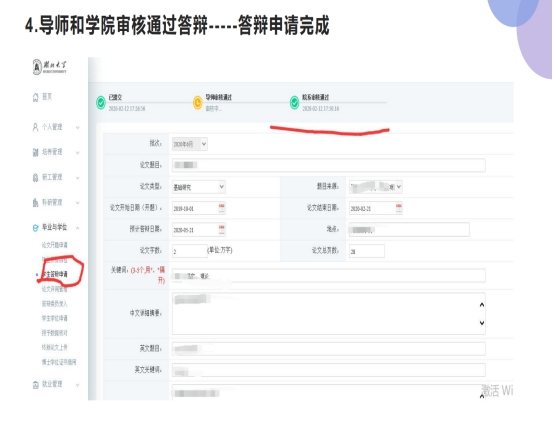This screenshot has height=428, width=553.
Task: Open the 批次 dropdown showing 2020年6月
Action: tap(190, 144)
